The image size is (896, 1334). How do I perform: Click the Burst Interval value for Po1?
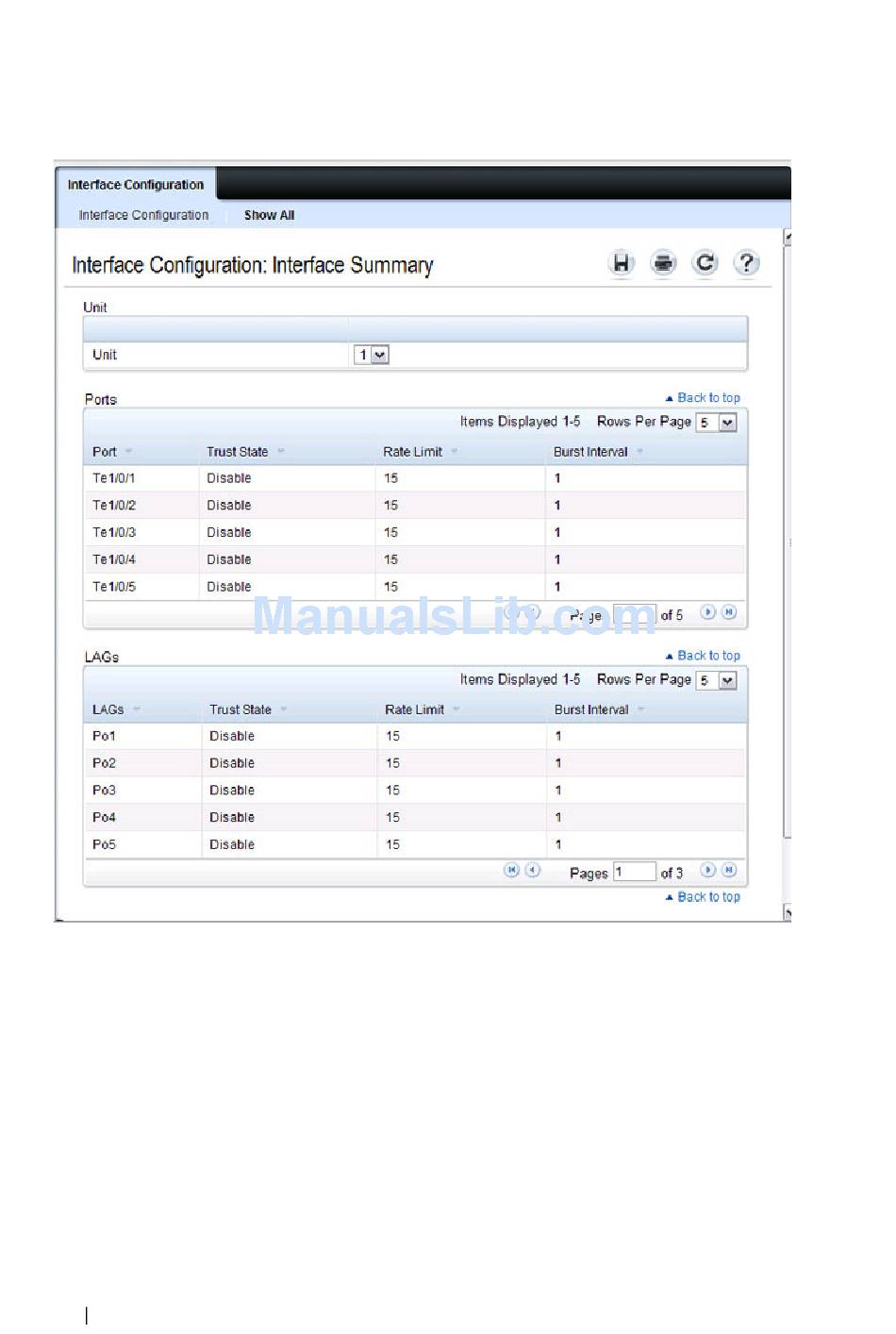click(x=558, y=736)
